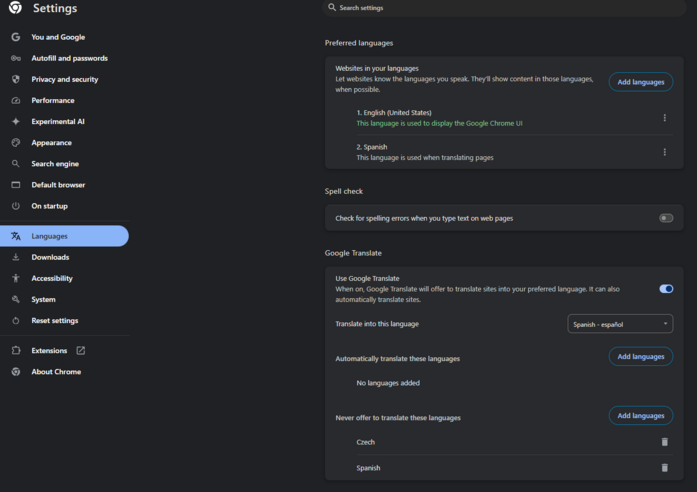Viewport: 697px width, 492px height.
Task: Open System settings section
Action: click(44, 299)
